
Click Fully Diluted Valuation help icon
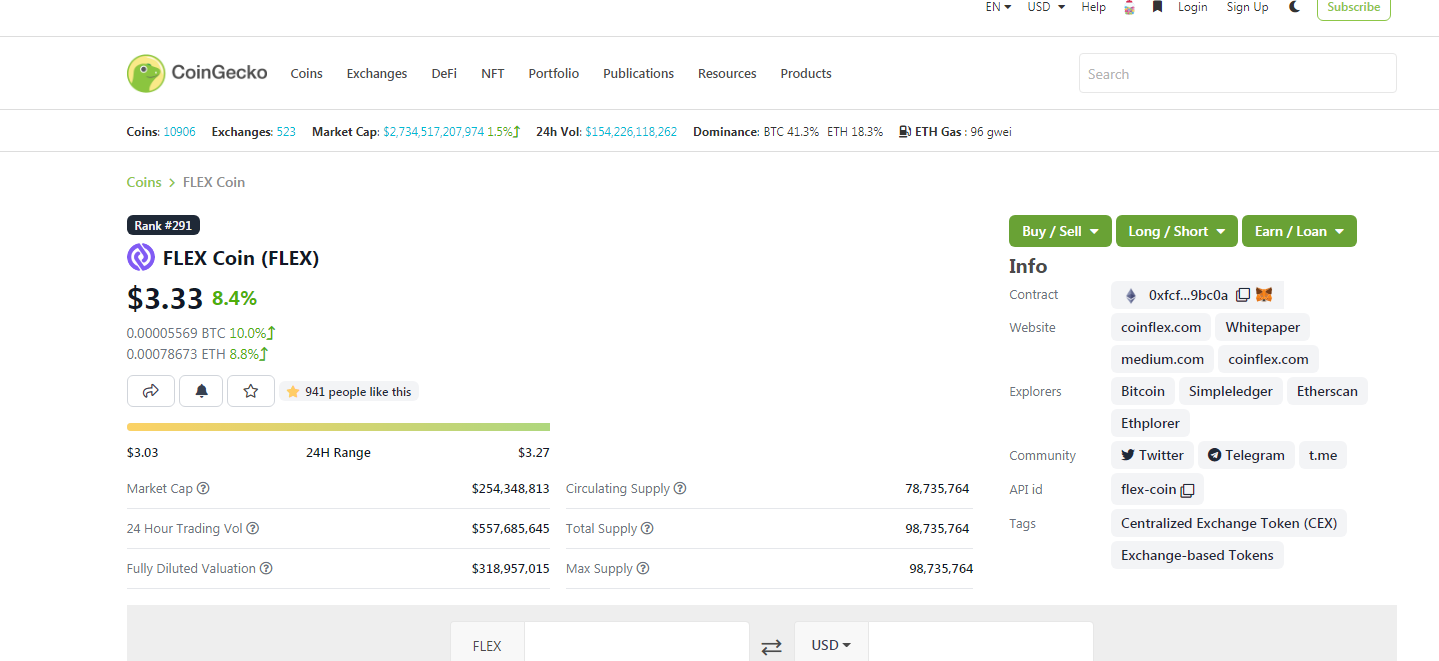pyautogui.click(x=266, y=569)
